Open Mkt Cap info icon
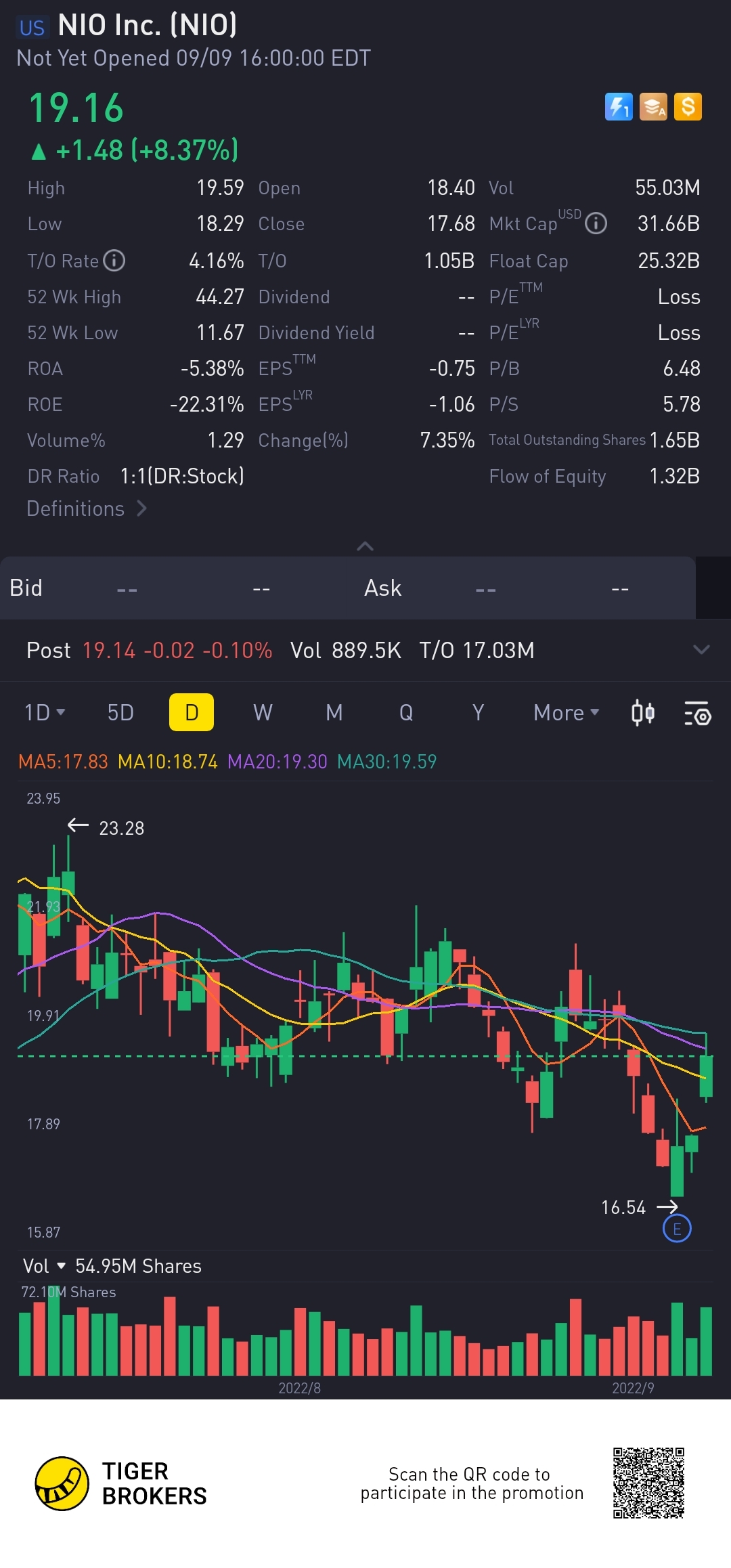Image resolution: width=731 pixels, height=1568 pixels. pyautogui.click(x=596, y=223)
